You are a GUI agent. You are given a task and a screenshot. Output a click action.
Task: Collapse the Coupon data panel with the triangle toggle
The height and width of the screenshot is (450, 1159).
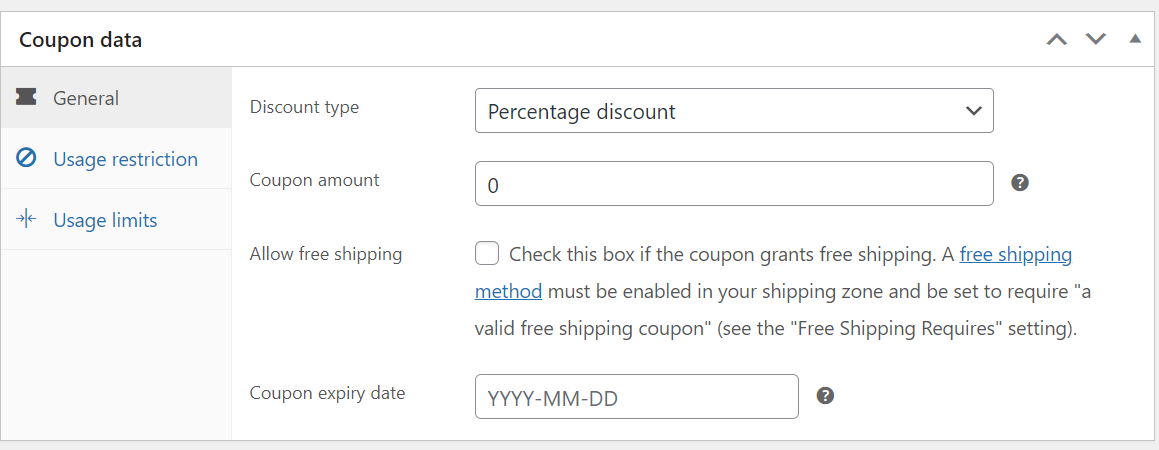pos(1135,39)
